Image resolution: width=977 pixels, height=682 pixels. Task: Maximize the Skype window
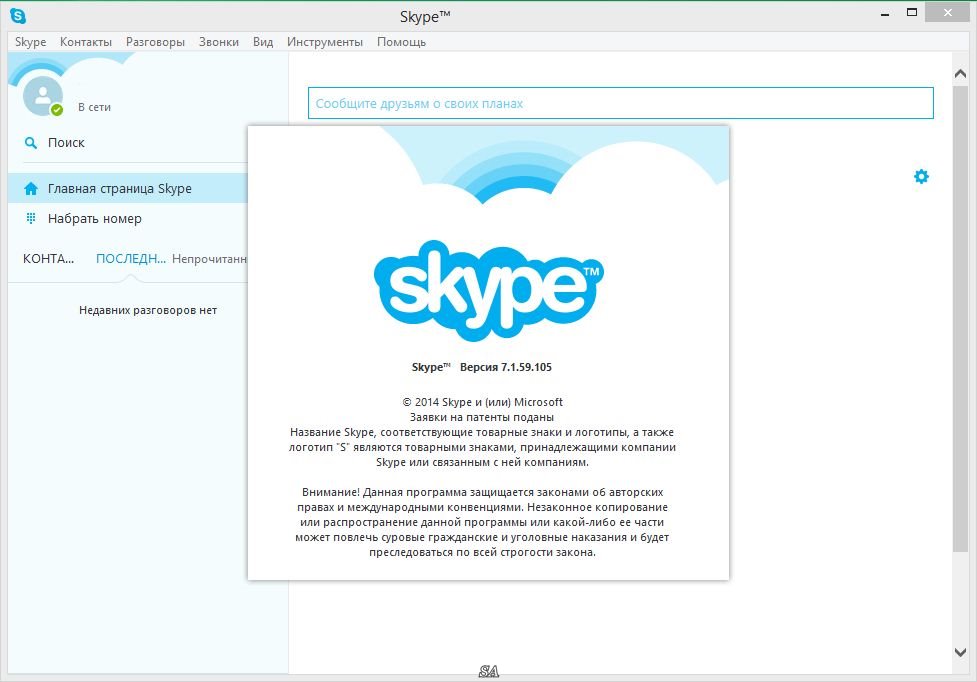(912, 12)
